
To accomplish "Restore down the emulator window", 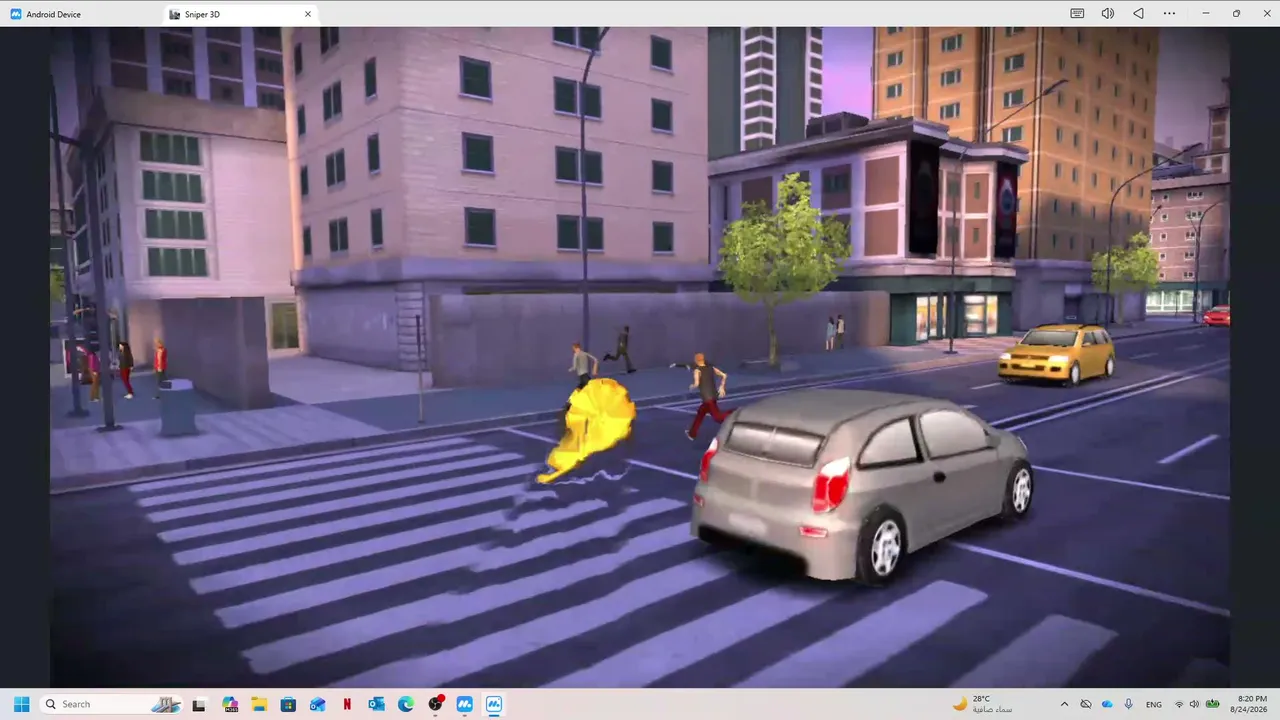I will (x=1236, y=14).
